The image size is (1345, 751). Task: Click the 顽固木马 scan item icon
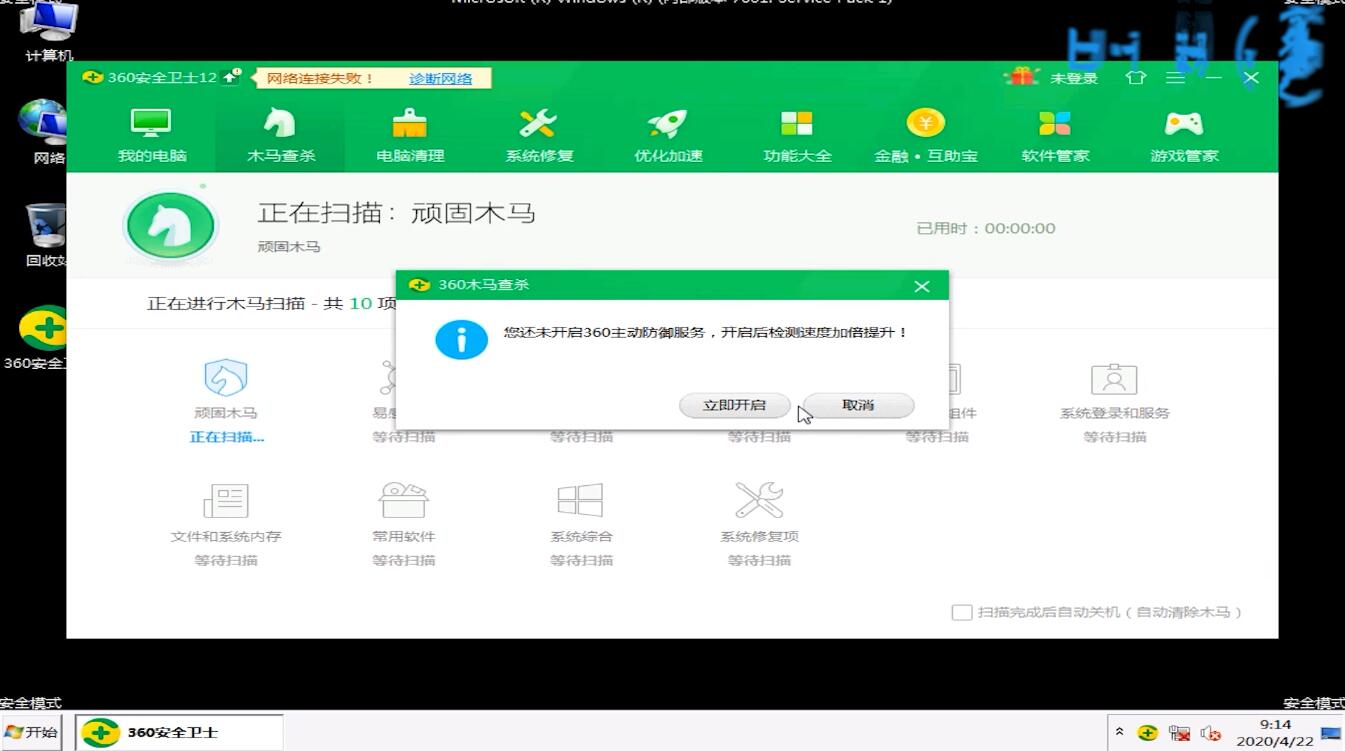226,378
